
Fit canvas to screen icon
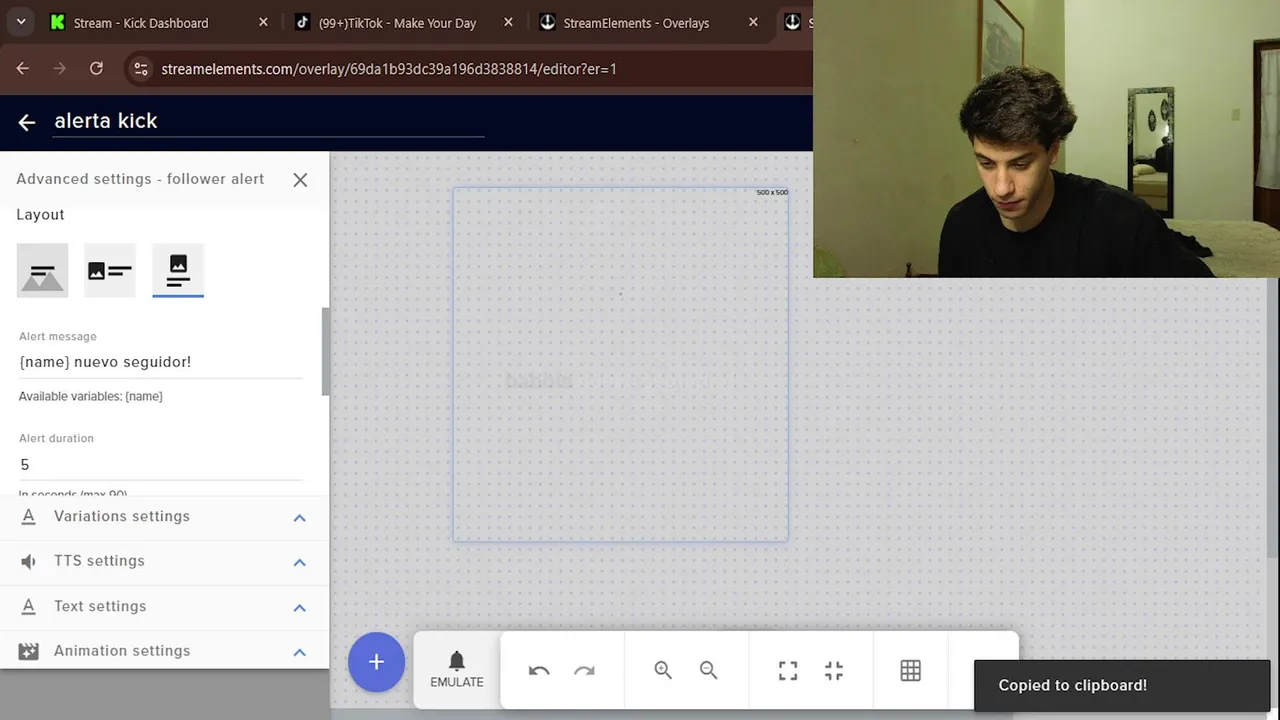[788, 671]
